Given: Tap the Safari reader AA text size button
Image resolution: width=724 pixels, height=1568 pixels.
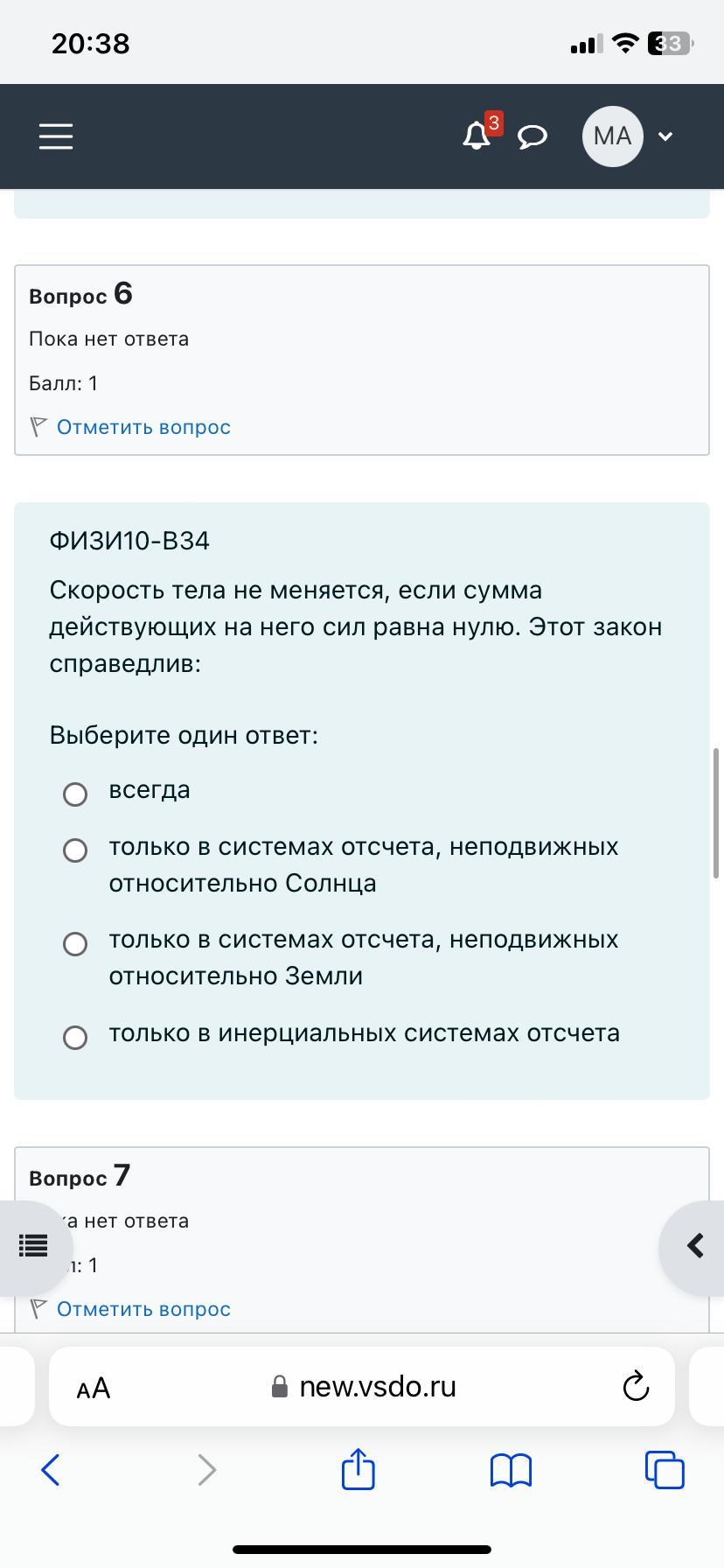Looking at the screenshot, I should (x=94, y=1388).
